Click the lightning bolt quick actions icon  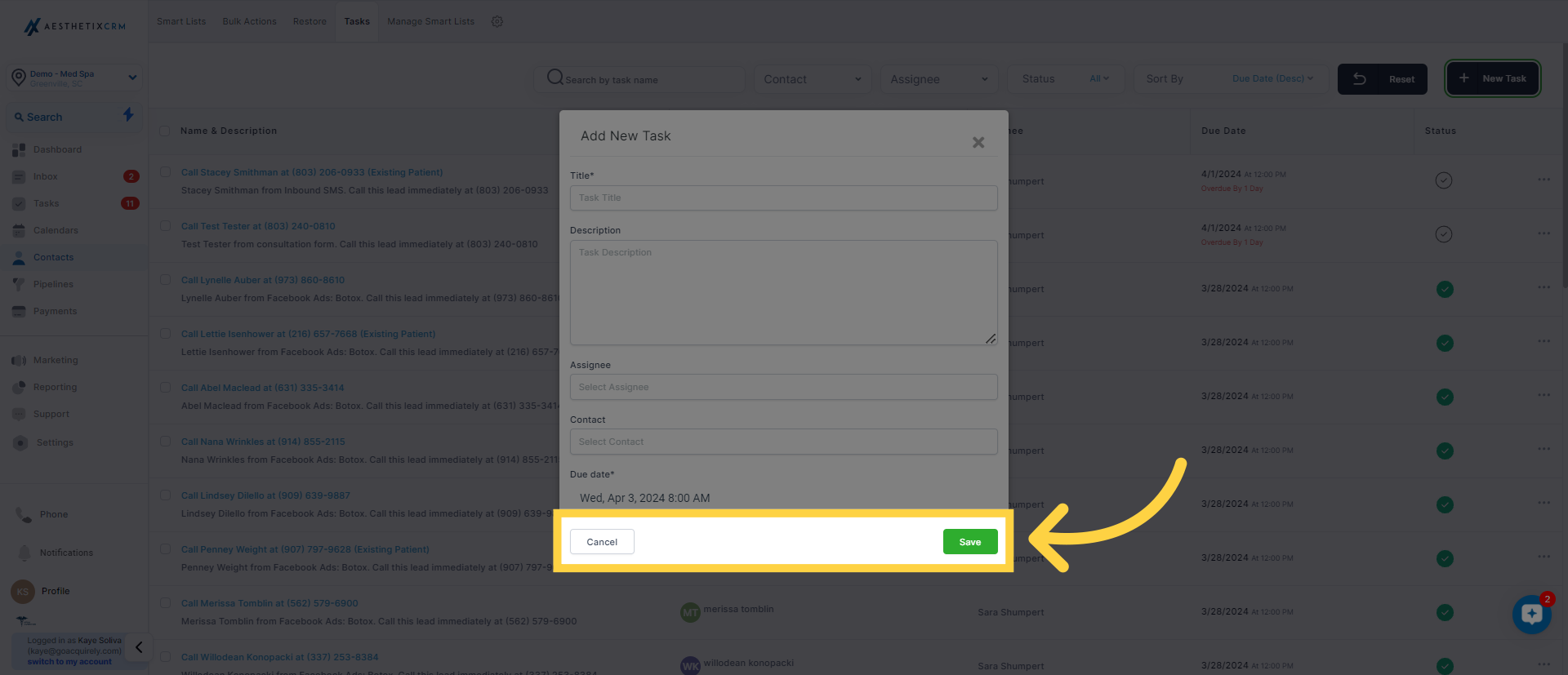pos(128,115)
